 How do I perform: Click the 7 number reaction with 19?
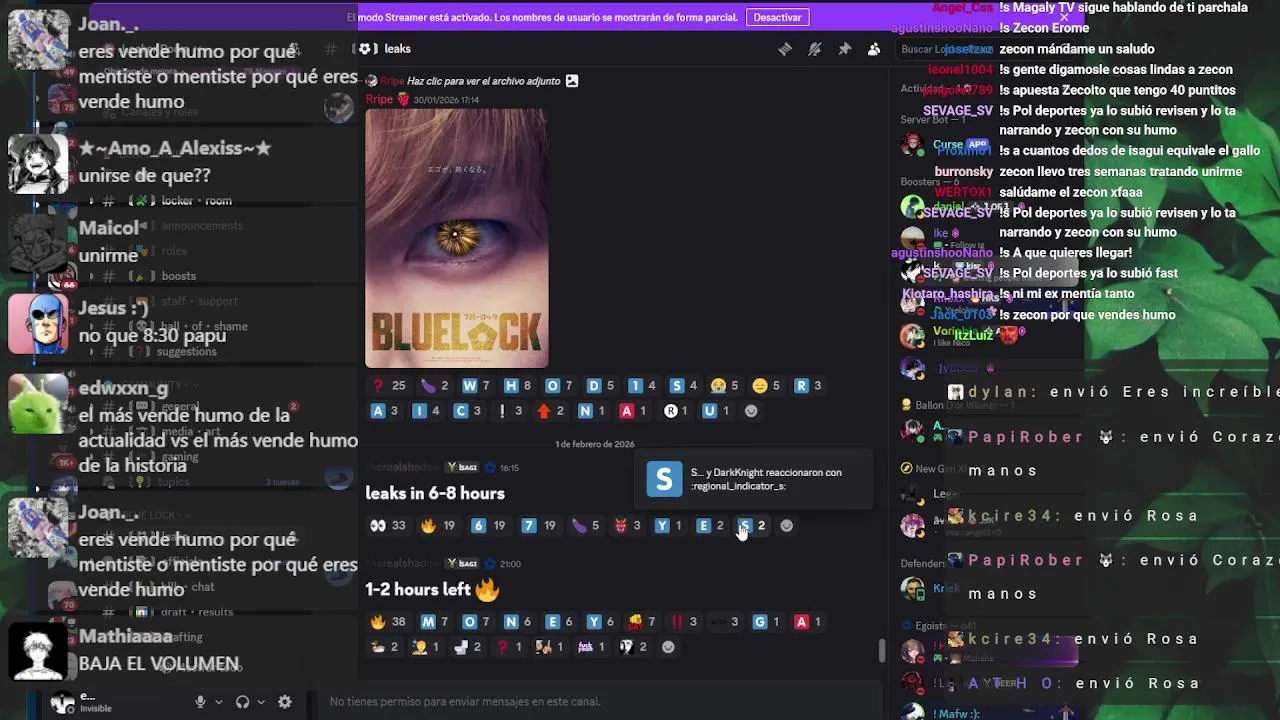539,526
